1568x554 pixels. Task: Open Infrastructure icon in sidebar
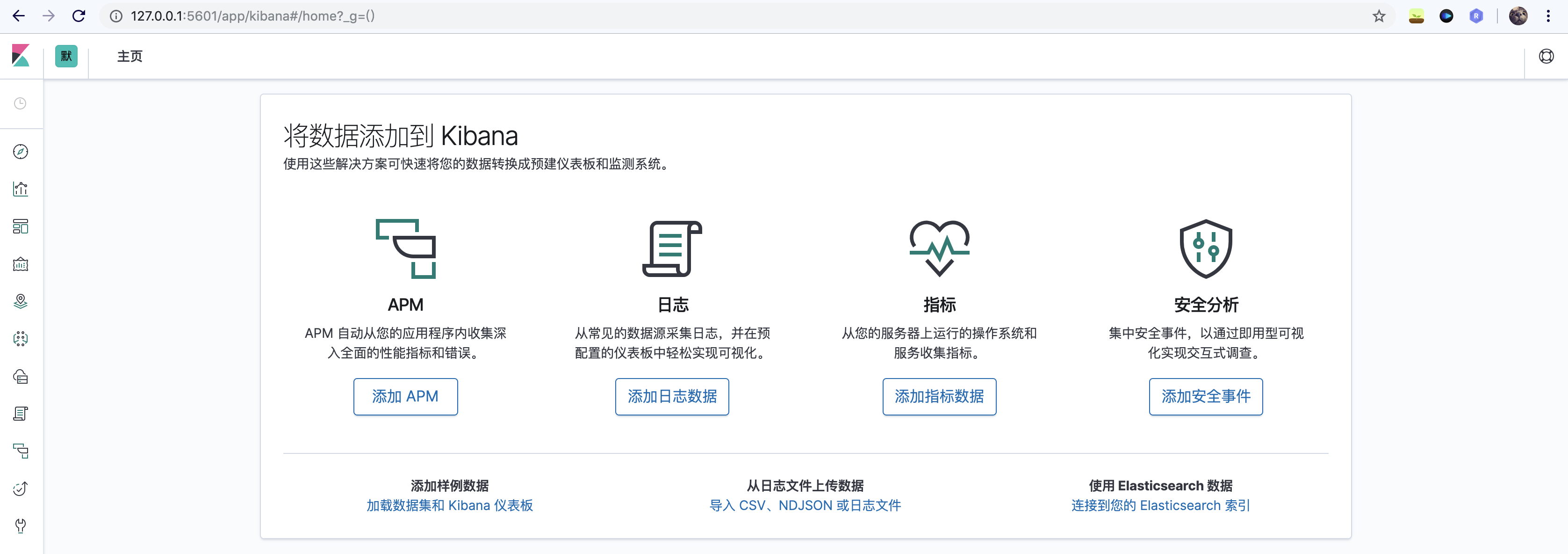click(21, 376)
